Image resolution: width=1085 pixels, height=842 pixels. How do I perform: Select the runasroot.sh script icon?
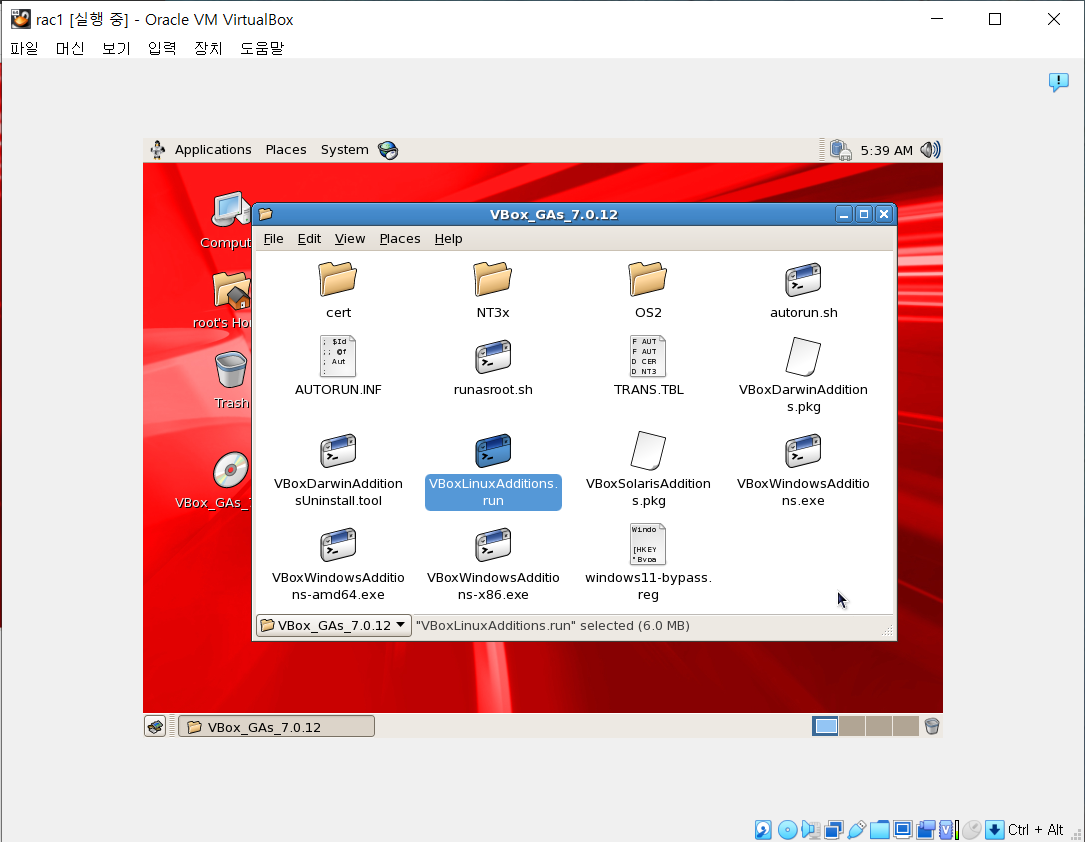[493, 357]
